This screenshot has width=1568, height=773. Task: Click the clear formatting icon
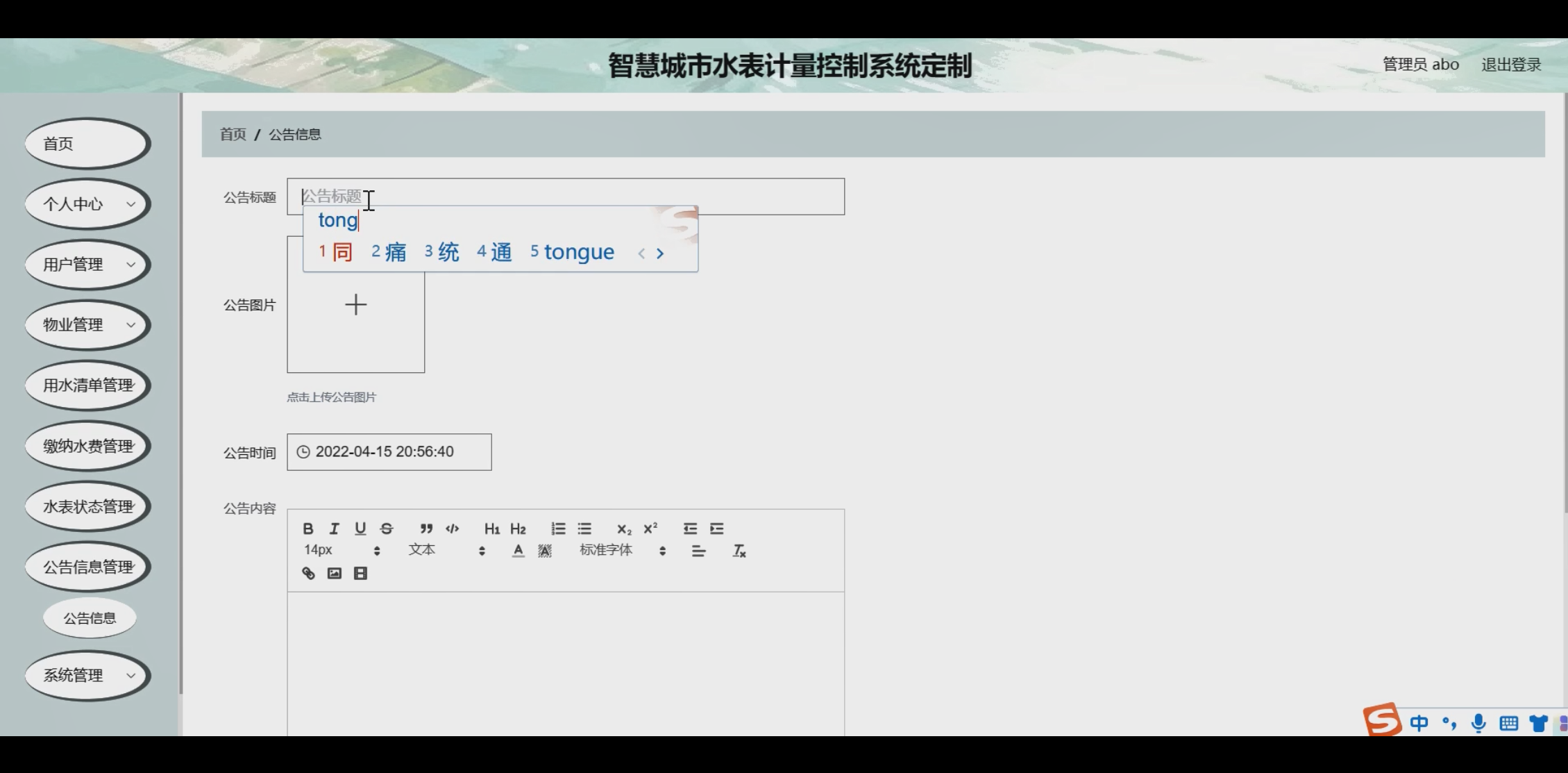[739, 551]
